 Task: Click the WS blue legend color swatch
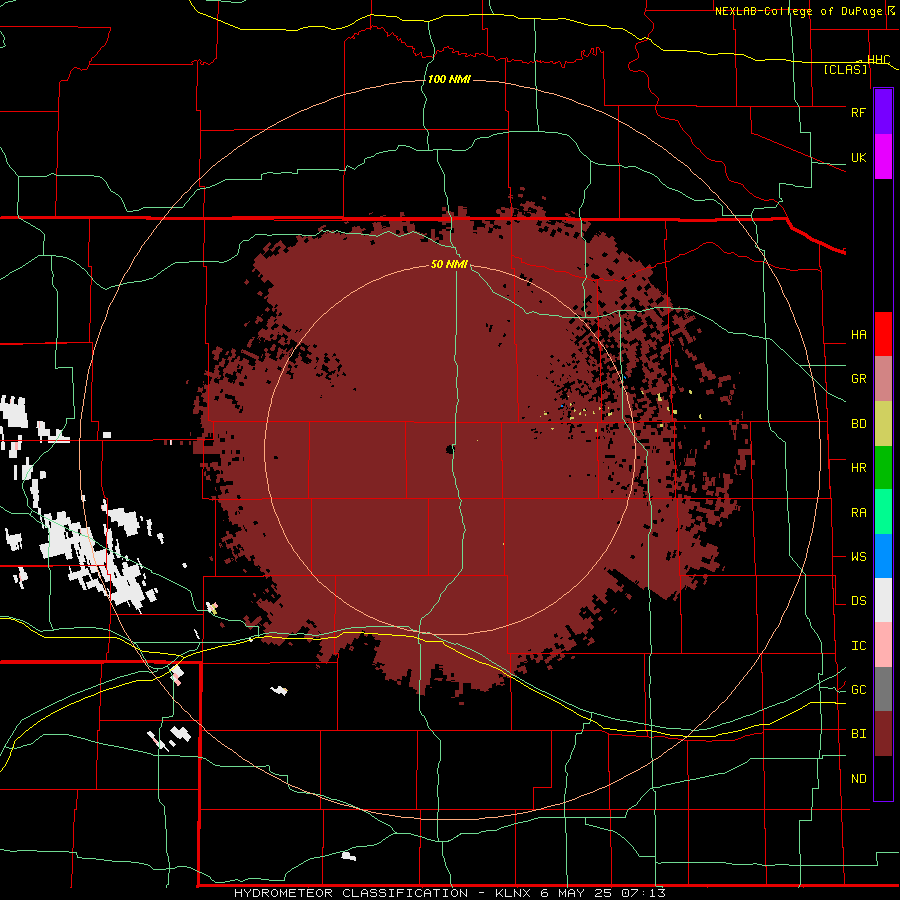[x=883, y=556]
